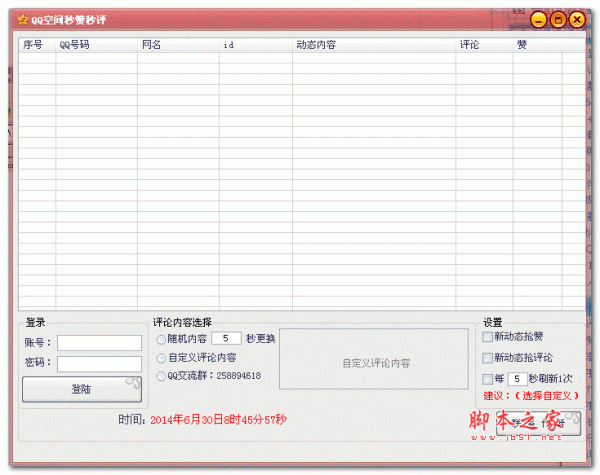
Task: Select the QQ交流群 radio option
Action: 161,376
